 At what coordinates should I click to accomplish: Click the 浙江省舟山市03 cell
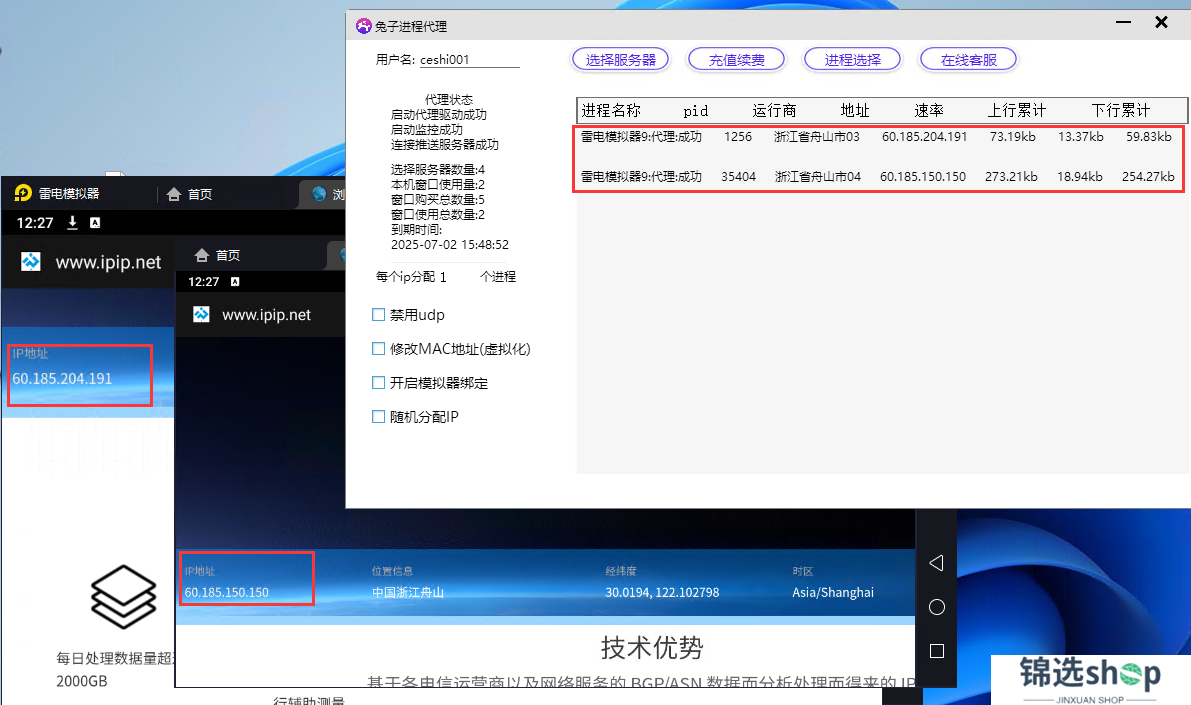[817, 137]
